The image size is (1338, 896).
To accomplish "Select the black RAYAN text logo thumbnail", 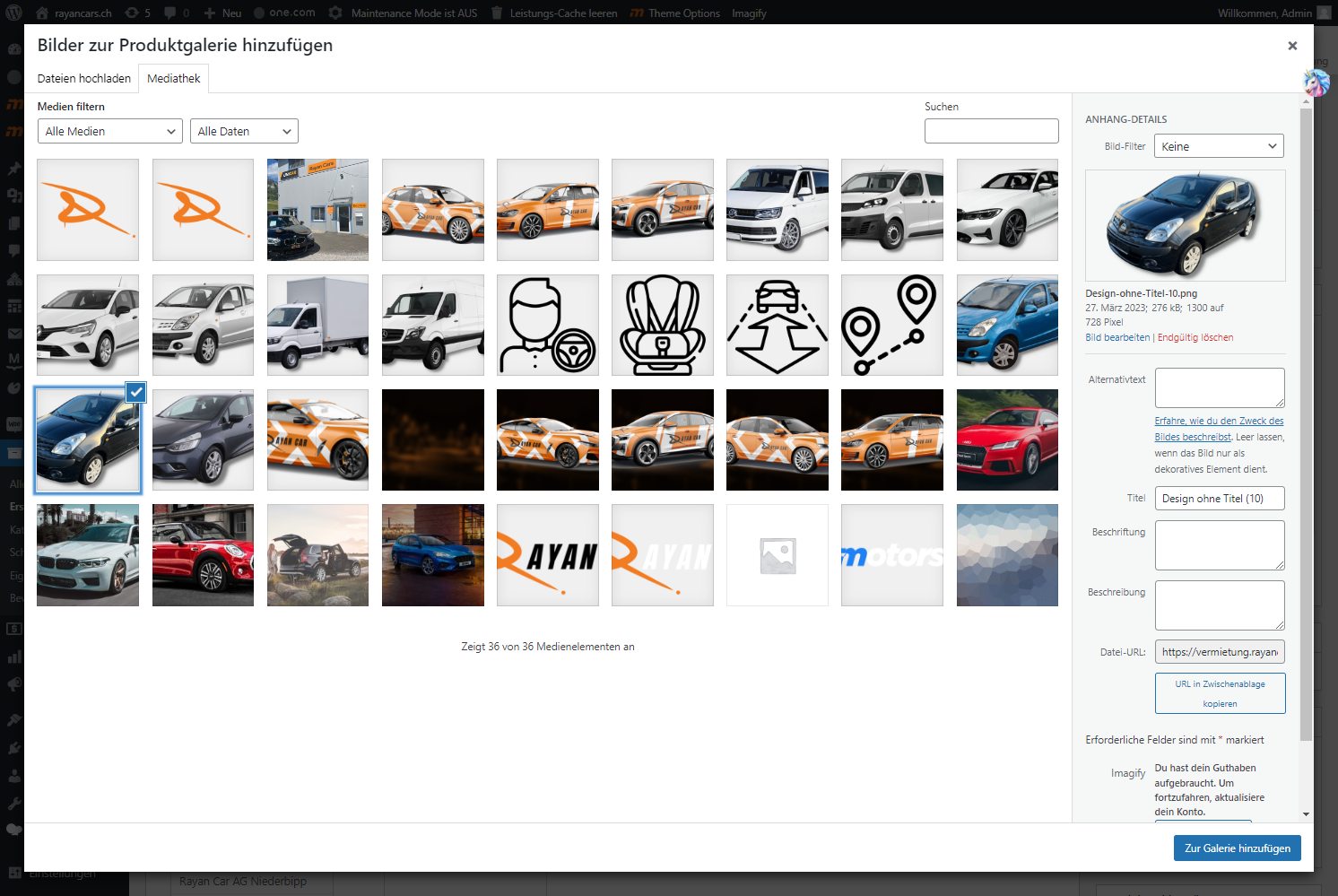I will [x=548, y=555].
